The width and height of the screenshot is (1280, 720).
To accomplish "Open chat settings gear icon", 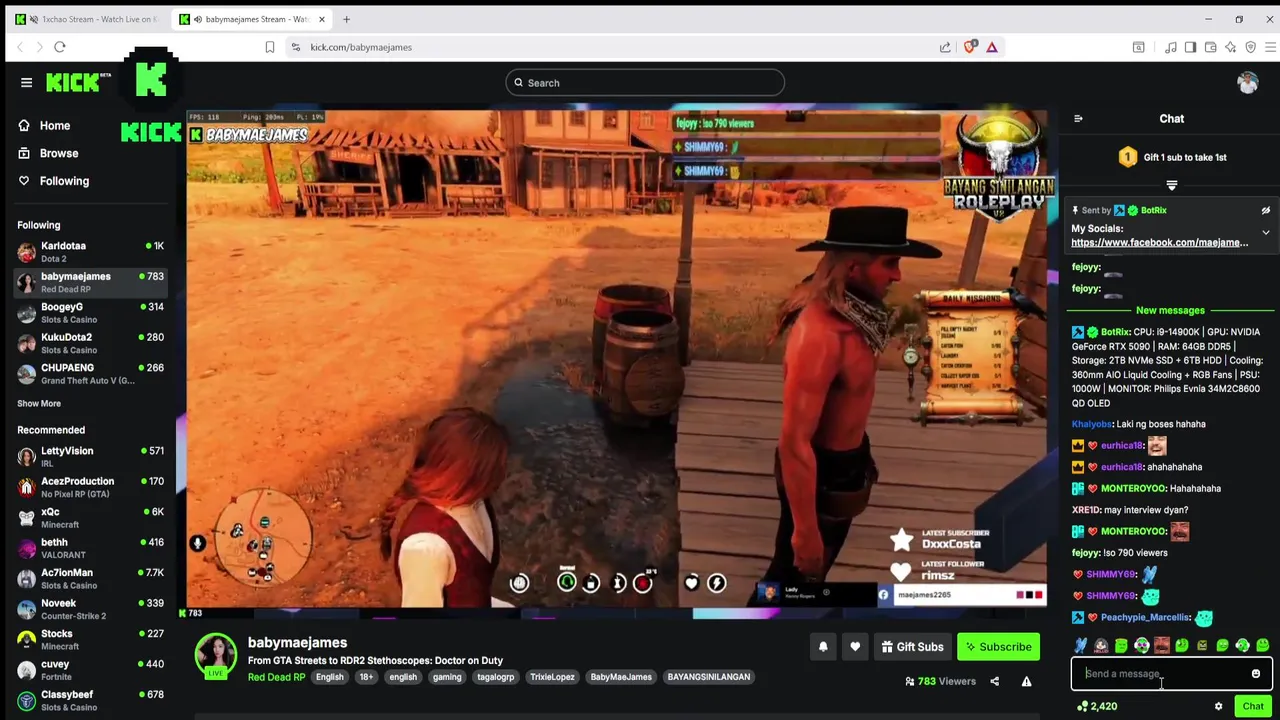I will pos(1218,707).
